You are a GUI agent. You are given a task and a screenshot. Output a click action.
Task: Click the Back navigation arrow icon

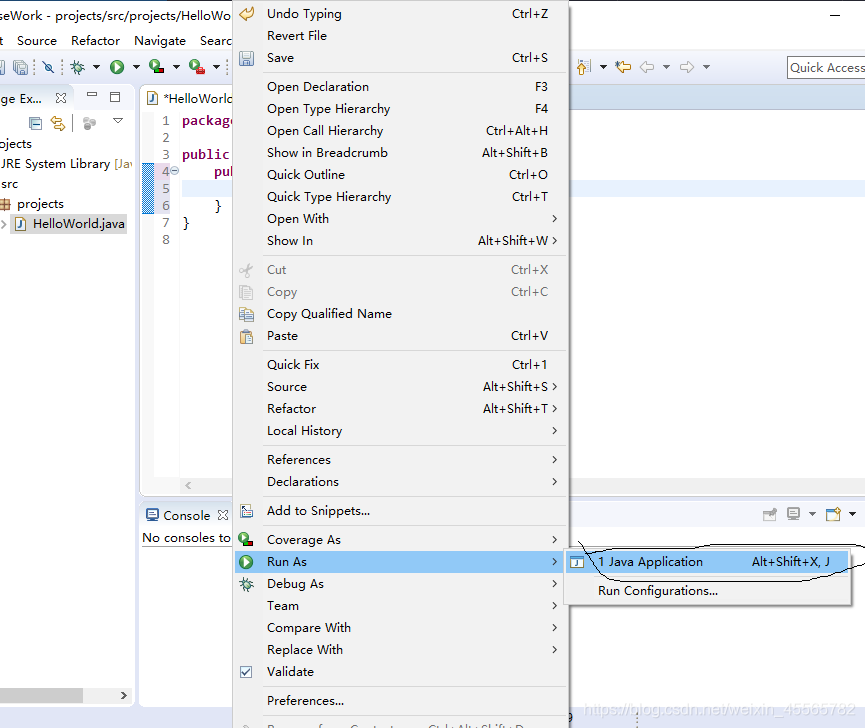click(x=647, y=67)
